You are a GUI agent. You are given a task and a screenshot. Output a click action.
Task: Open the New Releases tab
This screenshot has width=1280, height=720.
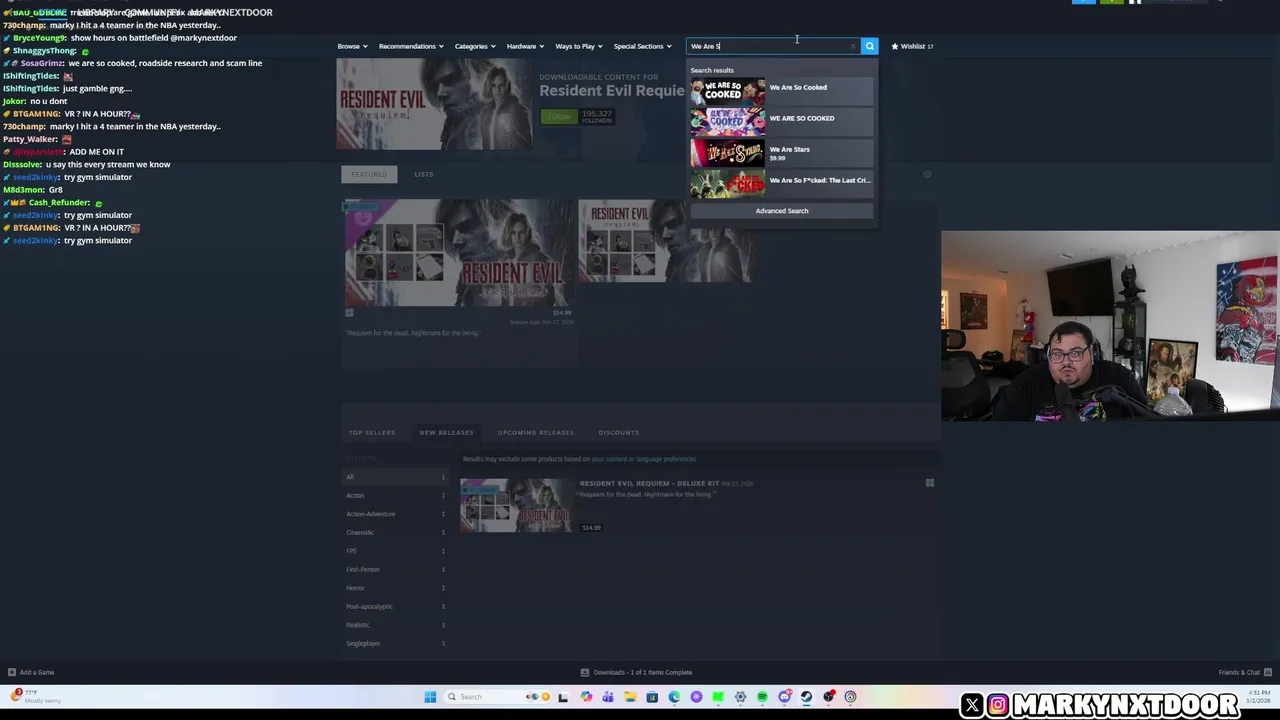tap(446, 433)
